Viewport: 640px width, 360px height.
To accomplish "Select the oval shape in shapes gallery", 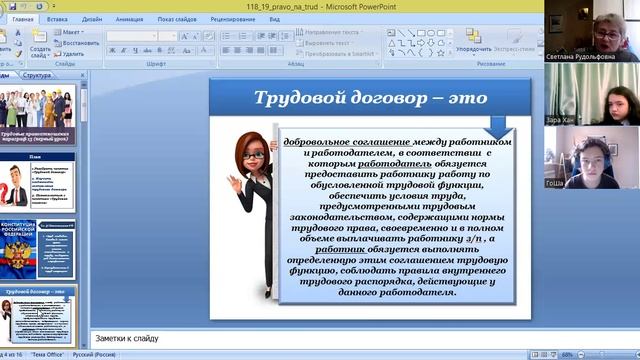I will 431,33.
